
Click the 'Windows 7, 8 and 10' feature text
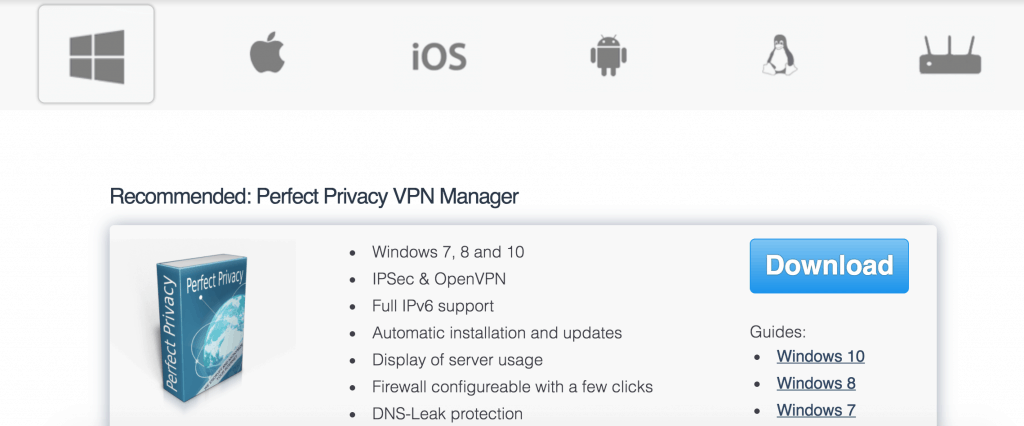(x=448, y=252)
